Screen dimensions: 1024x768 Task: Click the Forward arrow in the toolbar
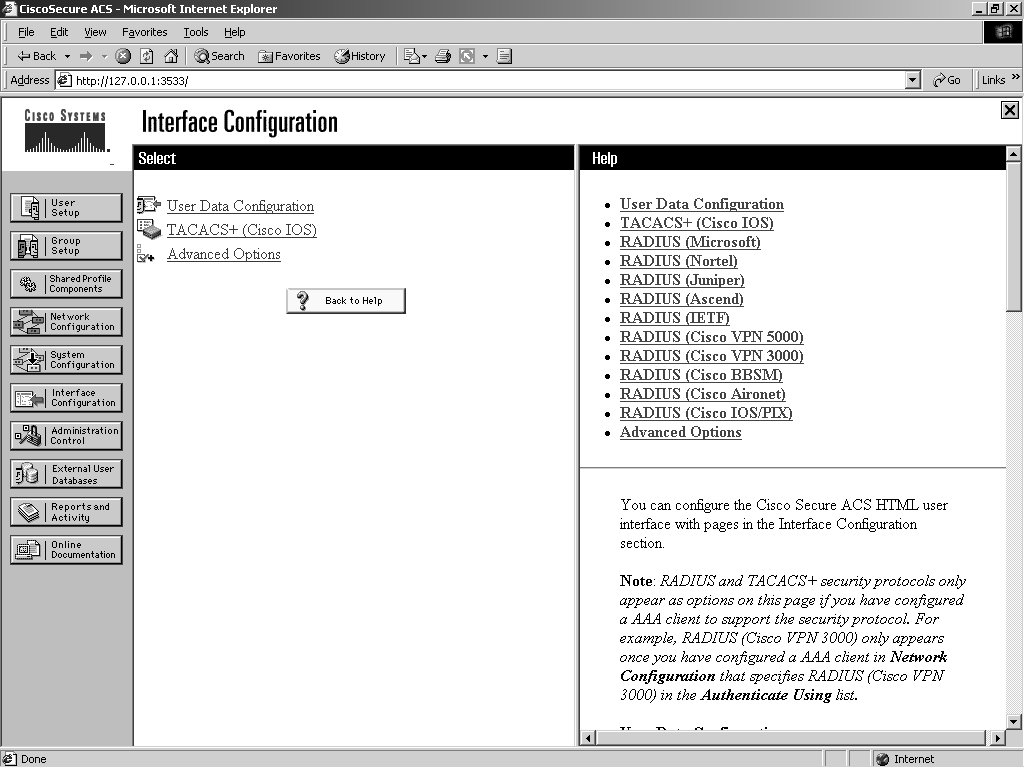[86, 56]
